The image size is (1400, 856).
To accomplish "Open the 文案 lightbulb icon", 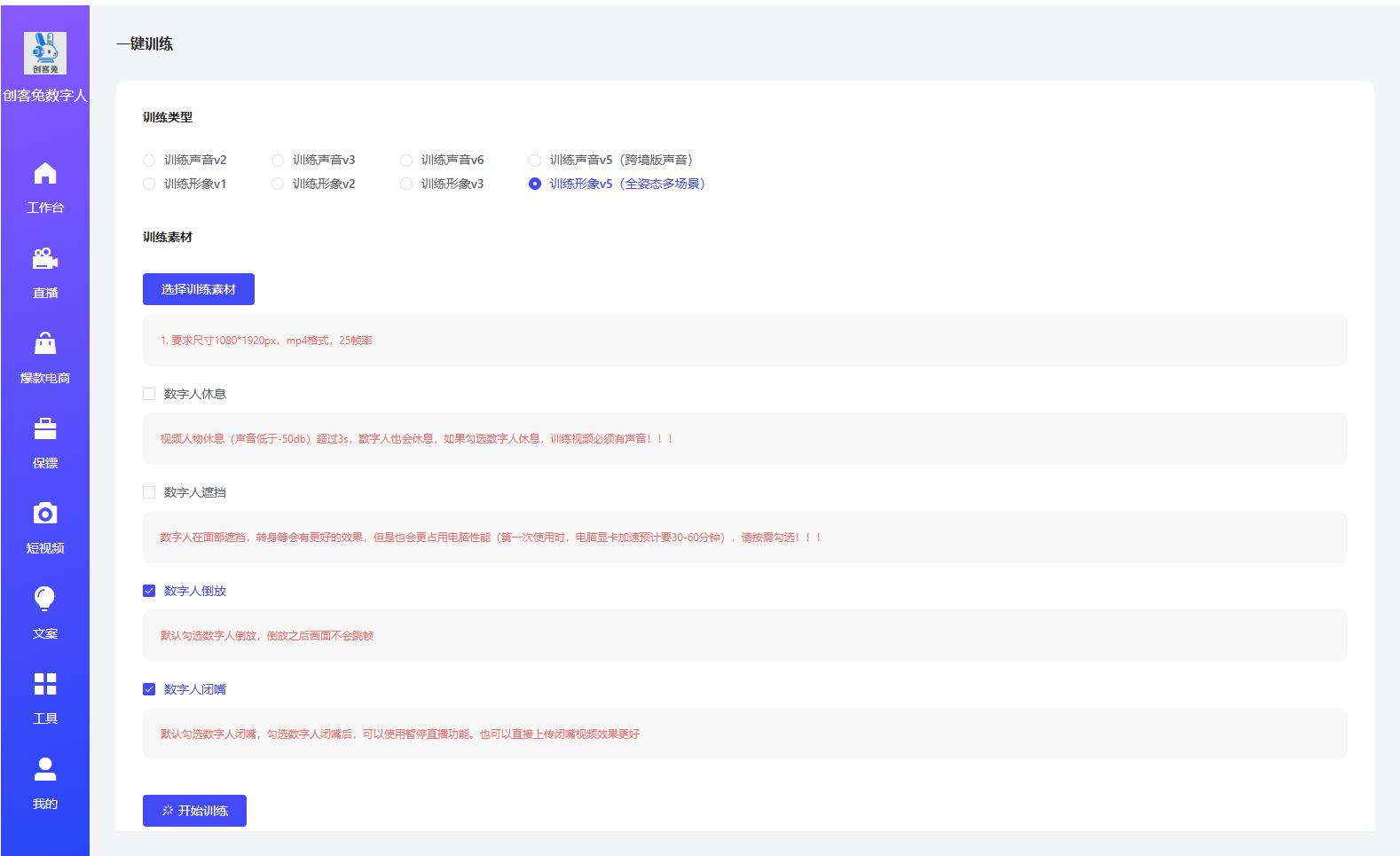I will point(44,600).
